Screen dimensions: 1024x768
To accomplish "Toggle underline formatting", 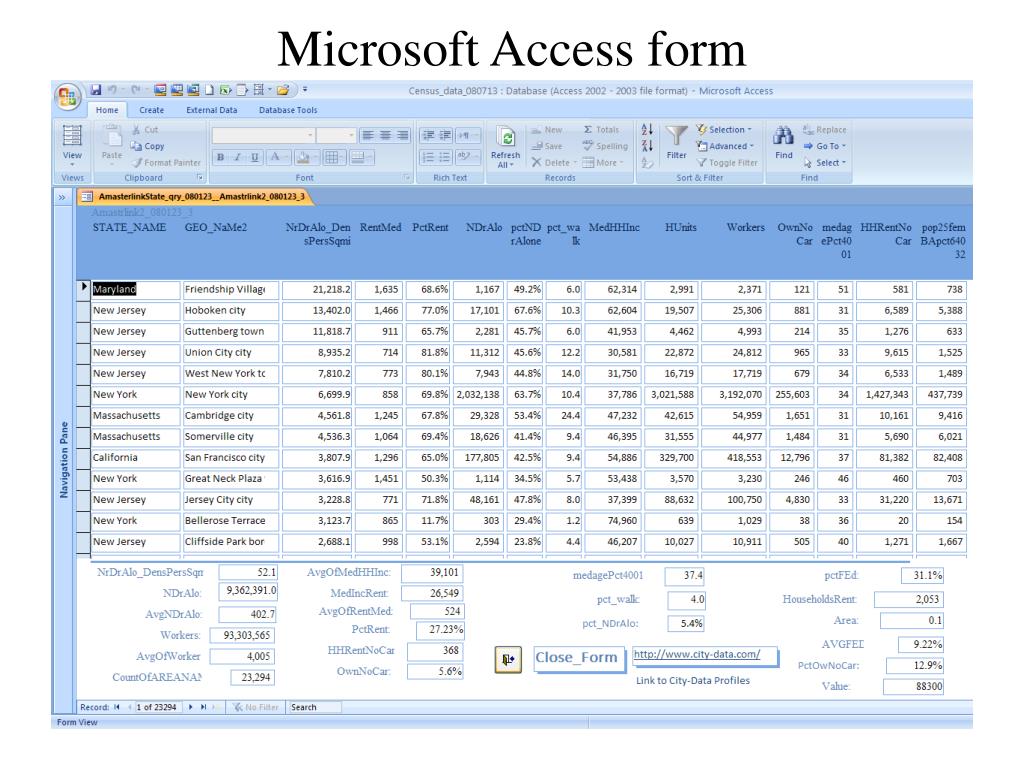I will click(x=255, y=157).
